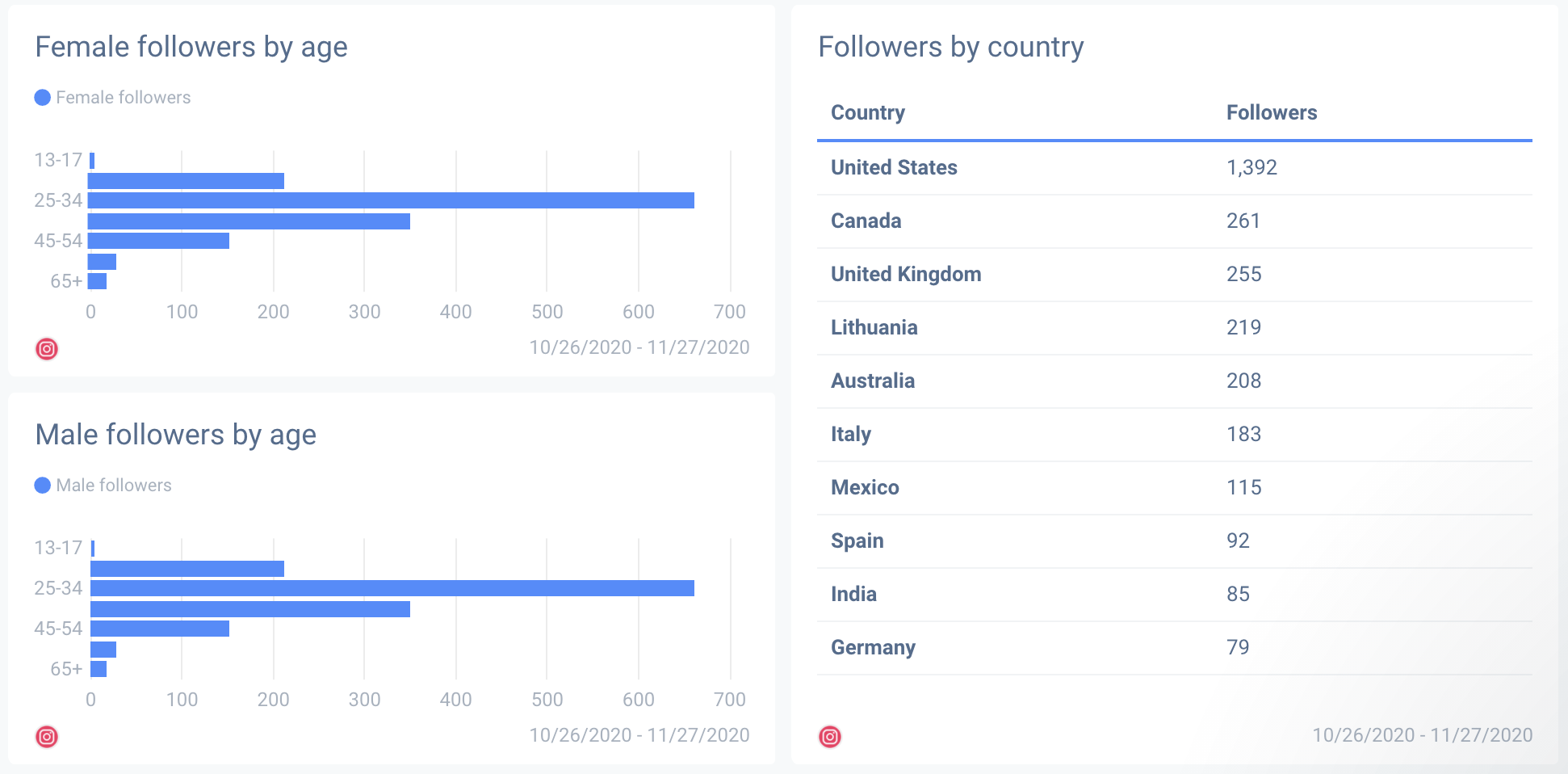The width and height of the screenshot is (1568, 774).
Task: Click the Instagram icon under Male followers chart
Action: [x=47, y=737]
